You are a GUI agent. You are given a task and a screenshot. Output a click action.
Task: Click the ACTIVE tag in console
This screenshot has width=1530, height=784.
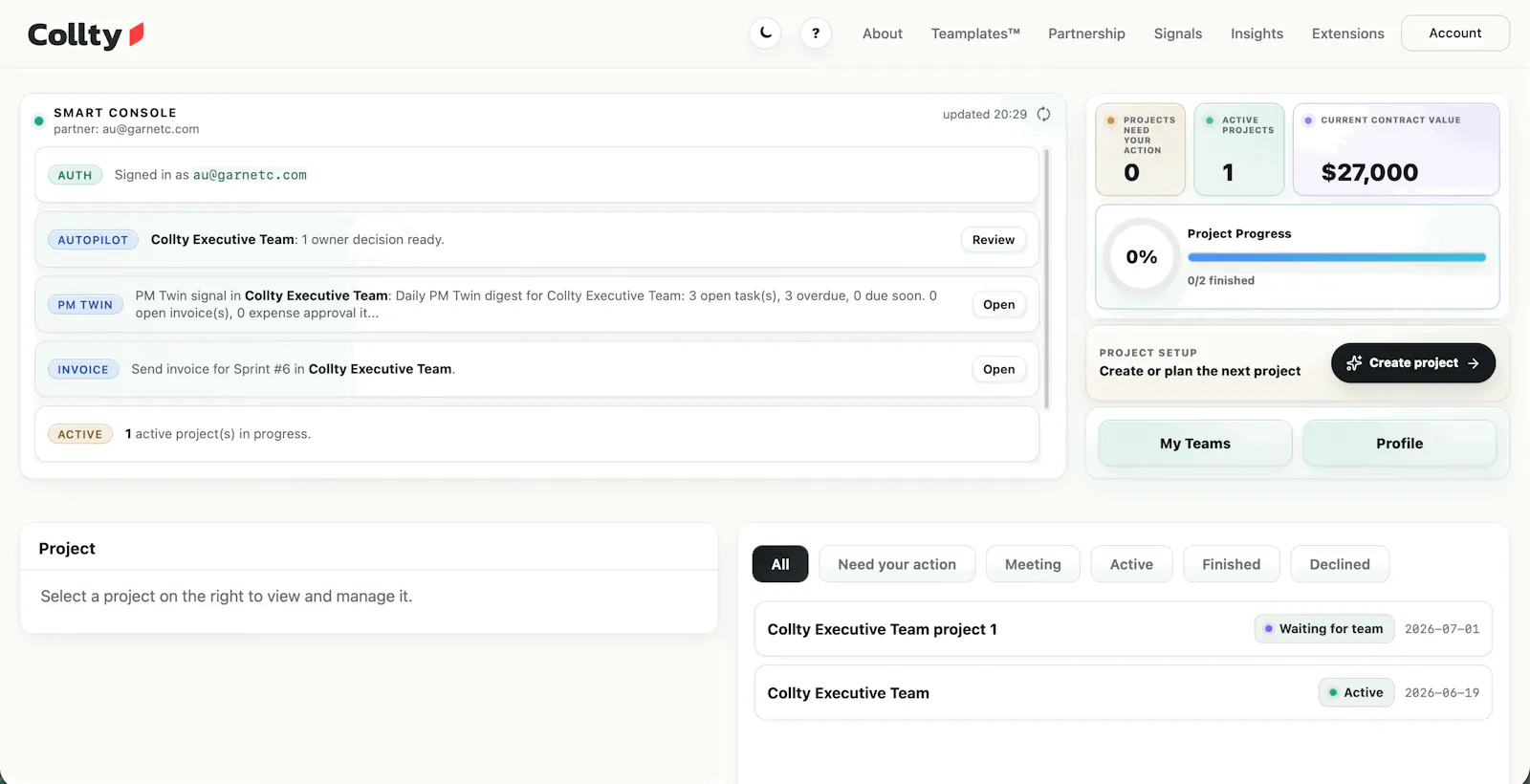click(80, 434)
